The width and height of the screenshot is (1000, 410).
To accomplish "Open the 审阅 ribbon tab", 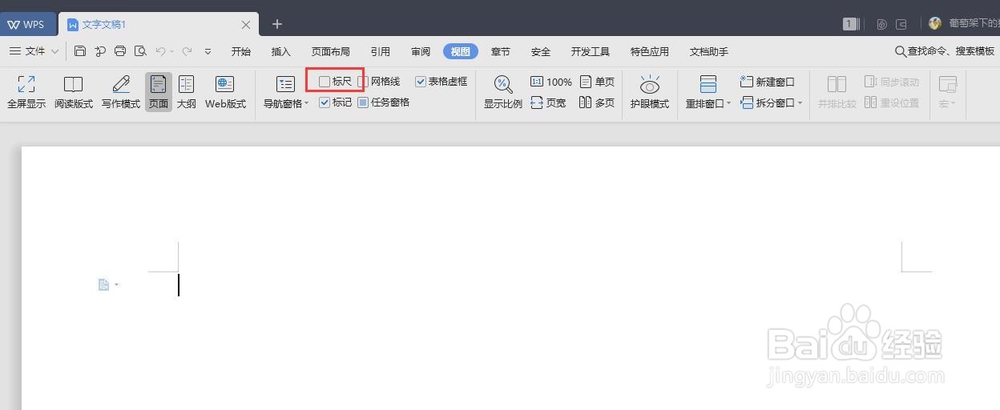I will [x=420, y=52].
